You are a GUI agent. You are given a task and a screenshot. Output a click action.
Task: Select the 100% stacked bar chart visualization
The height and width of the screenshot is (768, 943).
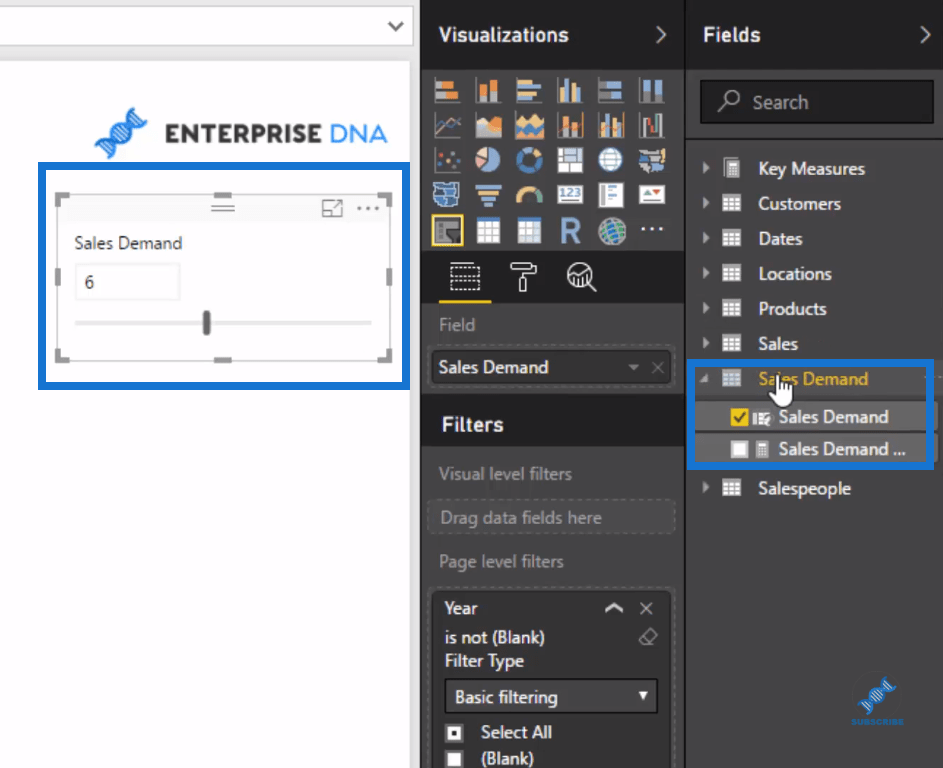tap(610, 91)
